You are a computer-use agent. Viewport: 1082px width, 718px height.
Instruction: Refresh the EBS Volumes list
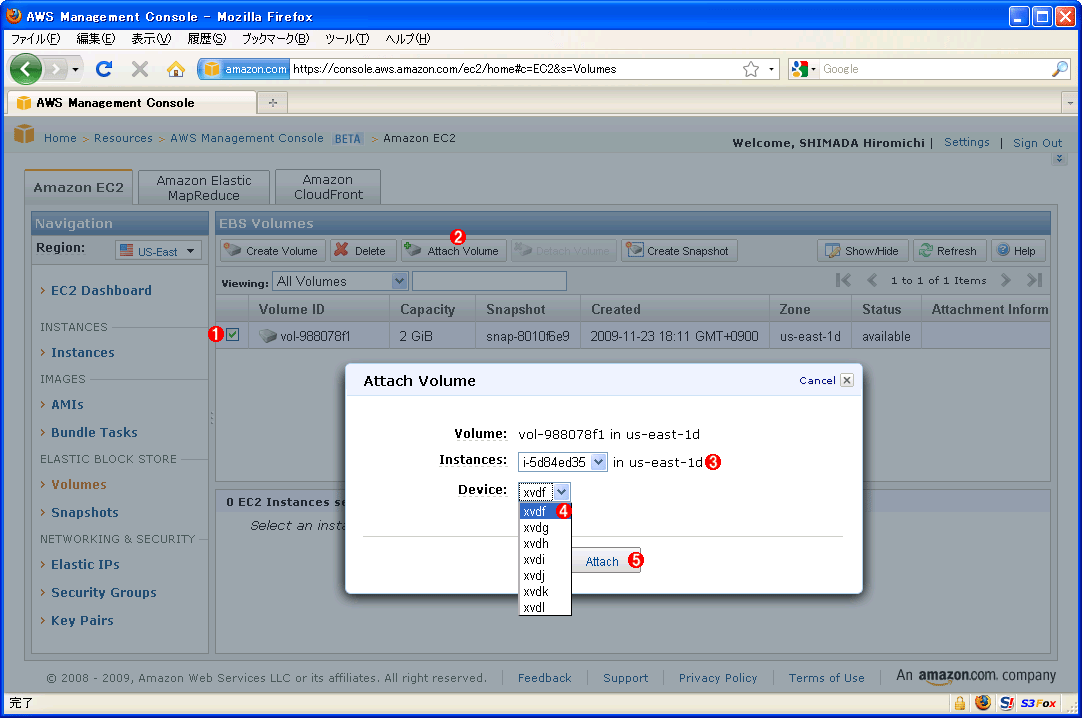coord(951,250)
